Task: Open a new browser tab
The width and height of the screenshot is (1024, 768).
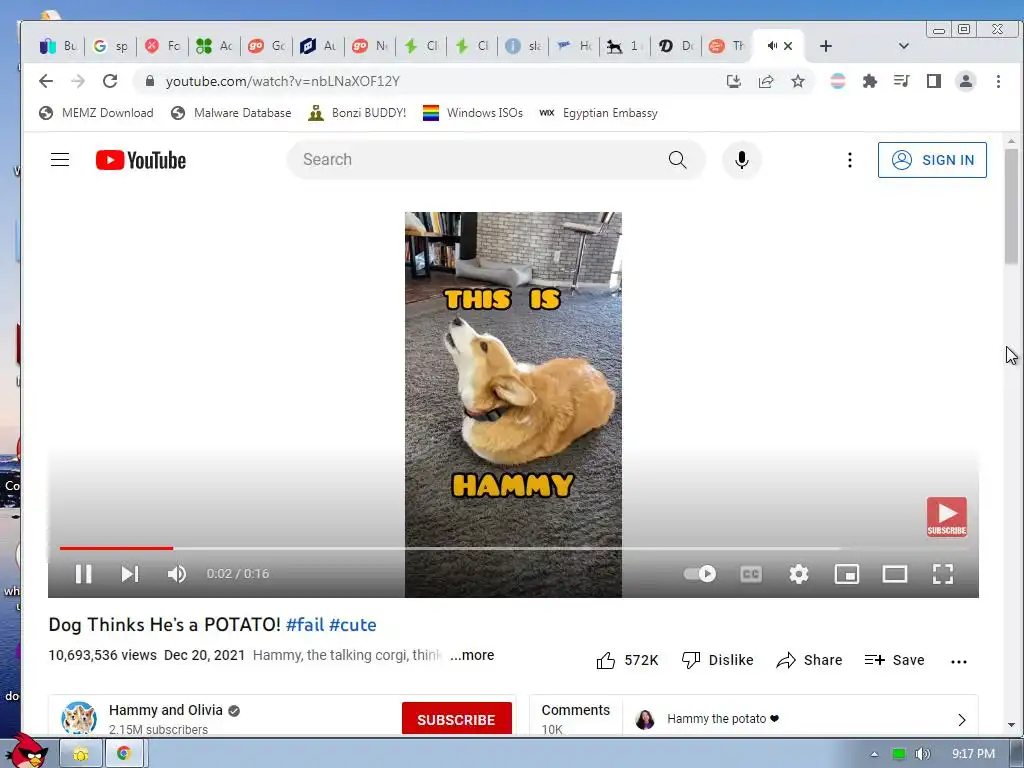Action: point(825,46)
